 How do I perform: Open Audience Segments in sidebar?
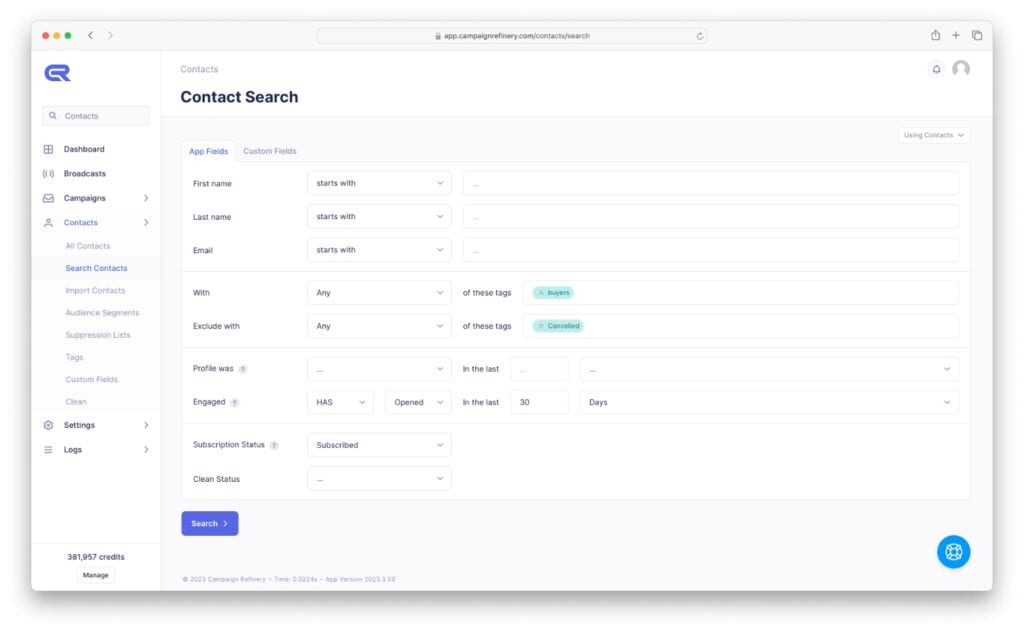[102, 313]
